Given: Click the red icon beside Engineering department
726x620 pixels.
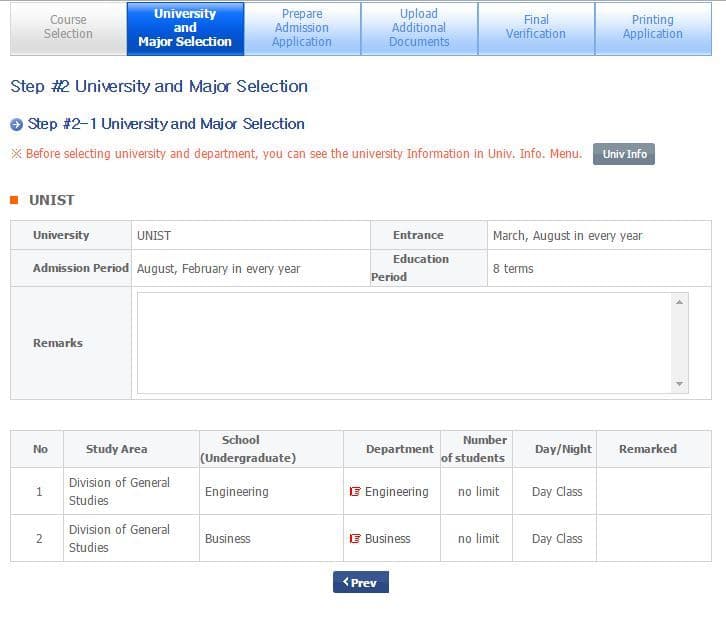Looking at the screenshot, I should 355,491.
